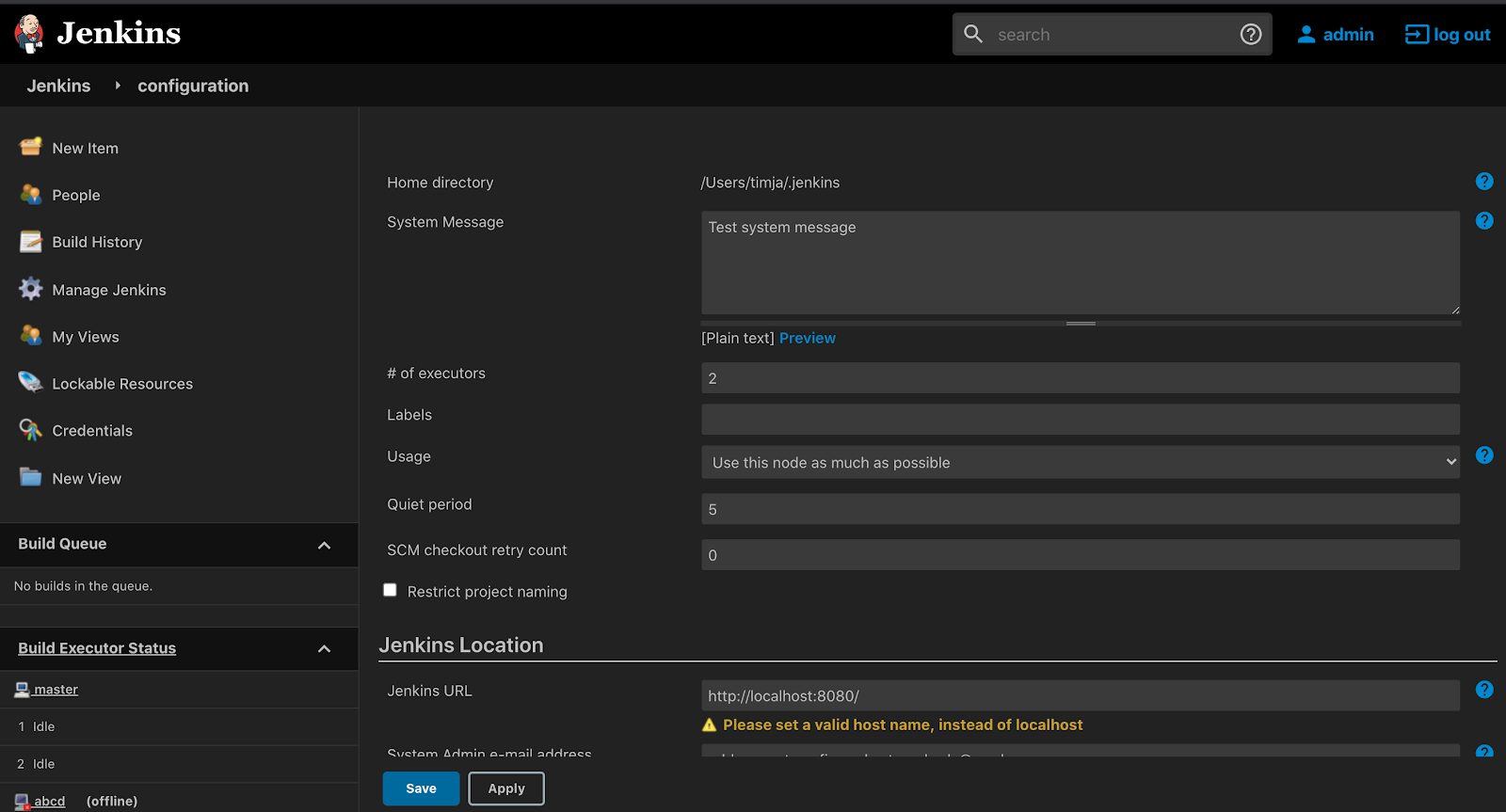This screenshot has width=1506, height=812.
Task: Click the admin user link
Action: pos(1349,35)
